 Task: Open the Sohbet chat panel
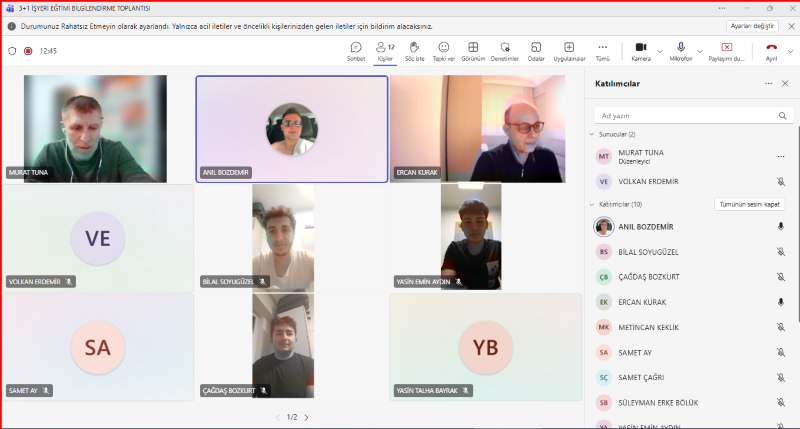356,50
